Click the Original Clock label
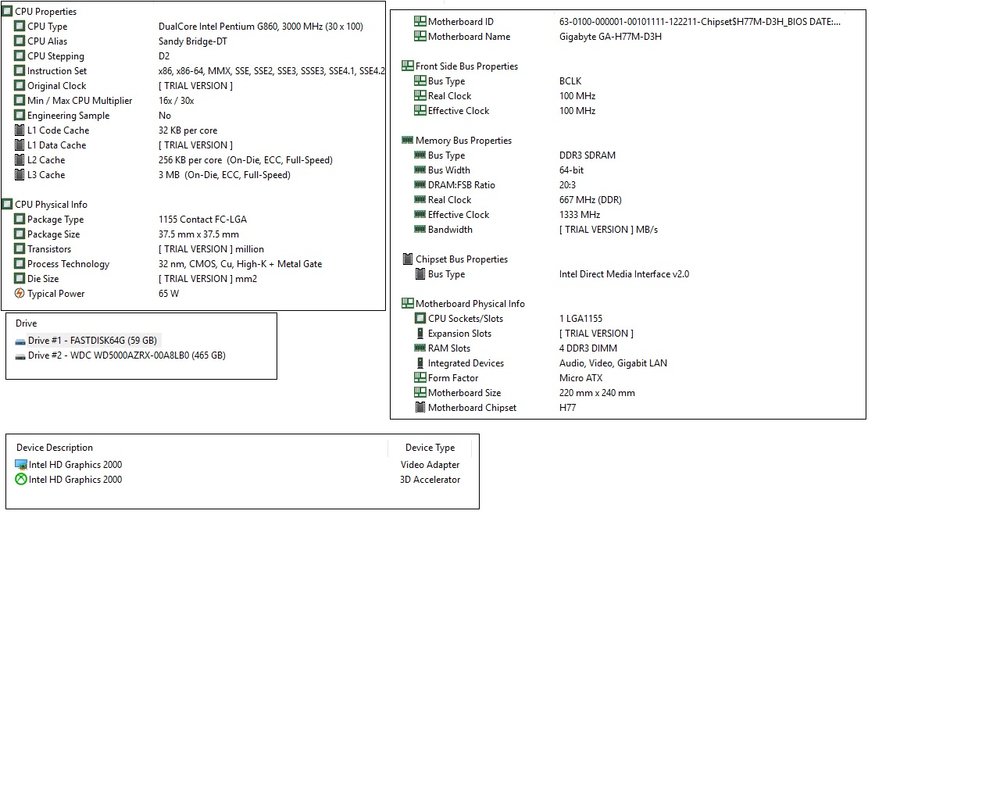The width and height of the screenshot is (1000, 800). [56, 85]
